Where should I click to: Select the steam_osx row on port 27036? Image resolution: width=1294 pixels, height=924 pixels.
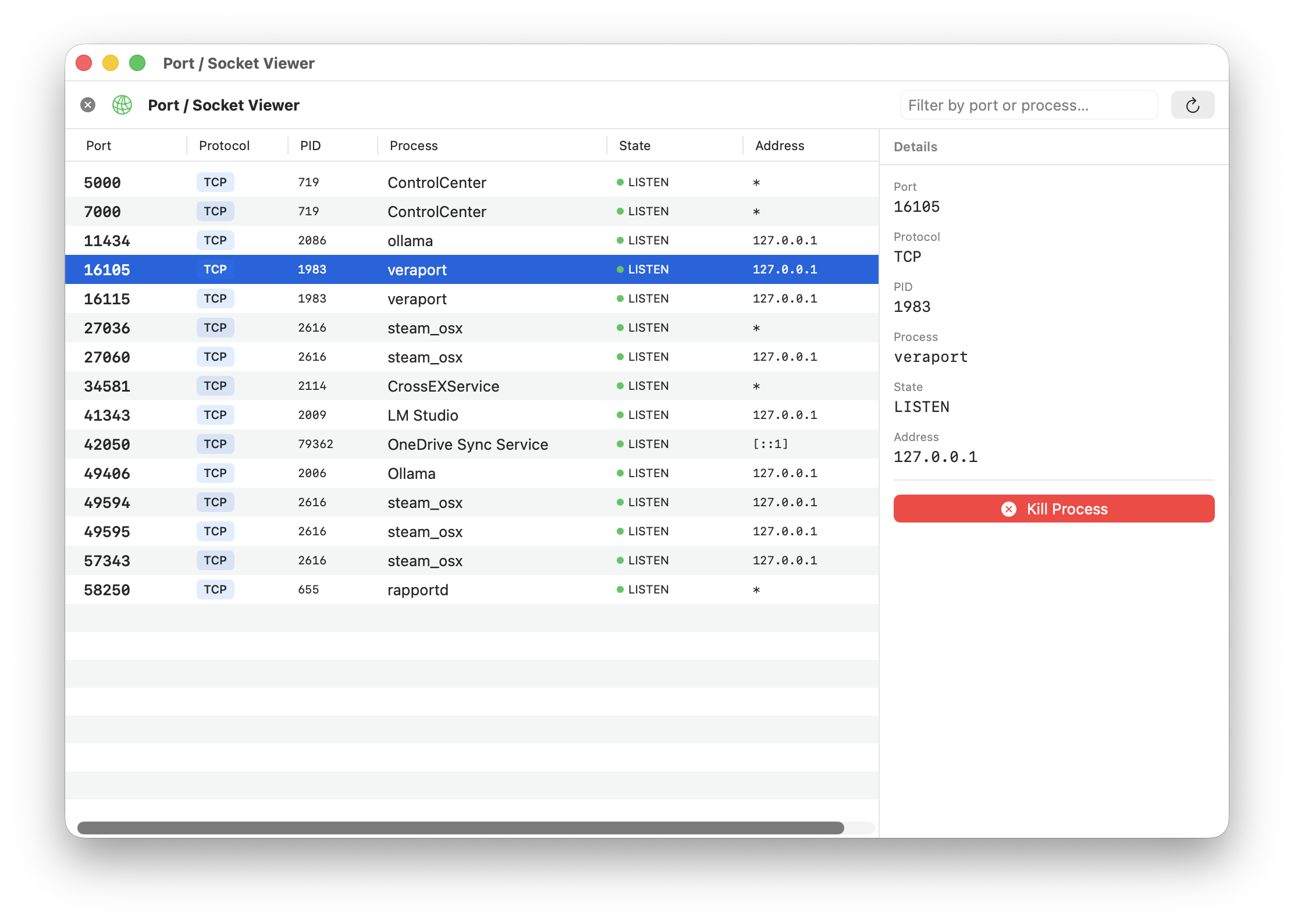point(472,328)
